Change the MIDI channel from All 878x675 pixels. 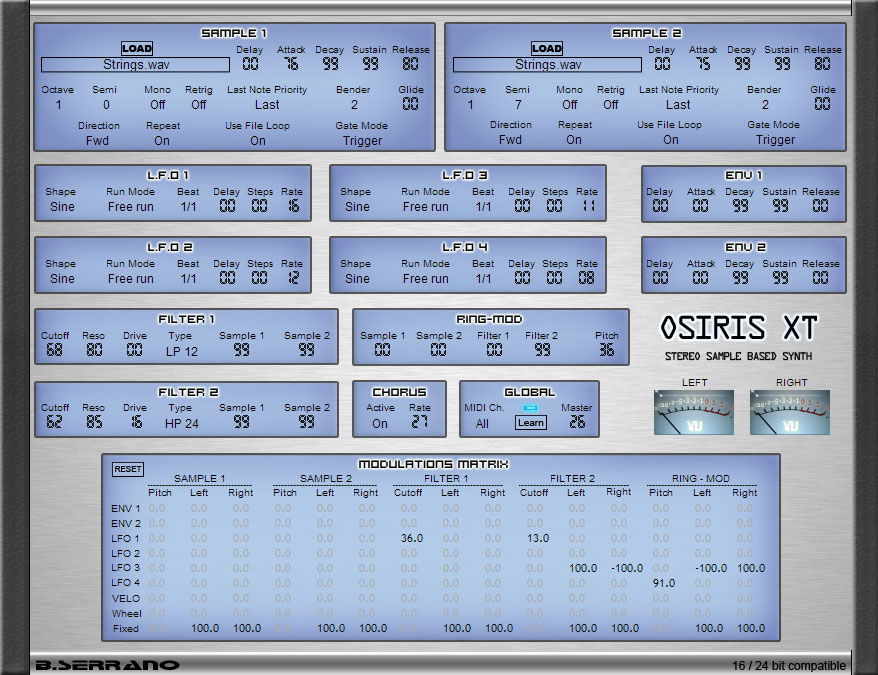click(483, 422)
